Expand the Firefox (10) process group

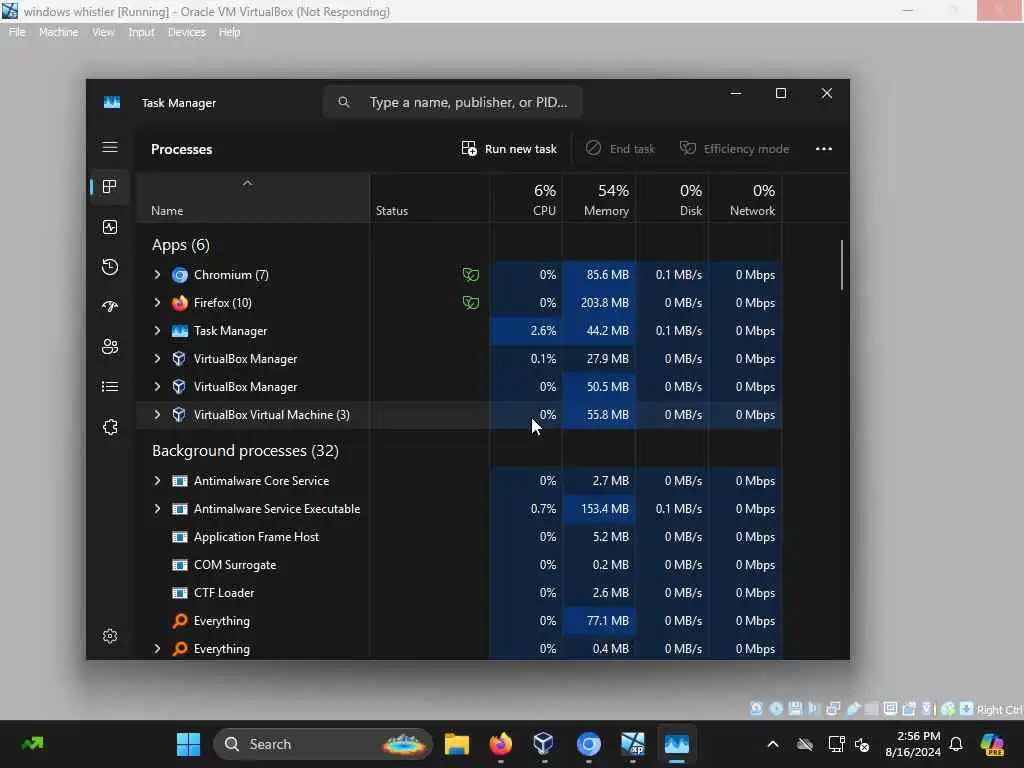tap(157, 303)
